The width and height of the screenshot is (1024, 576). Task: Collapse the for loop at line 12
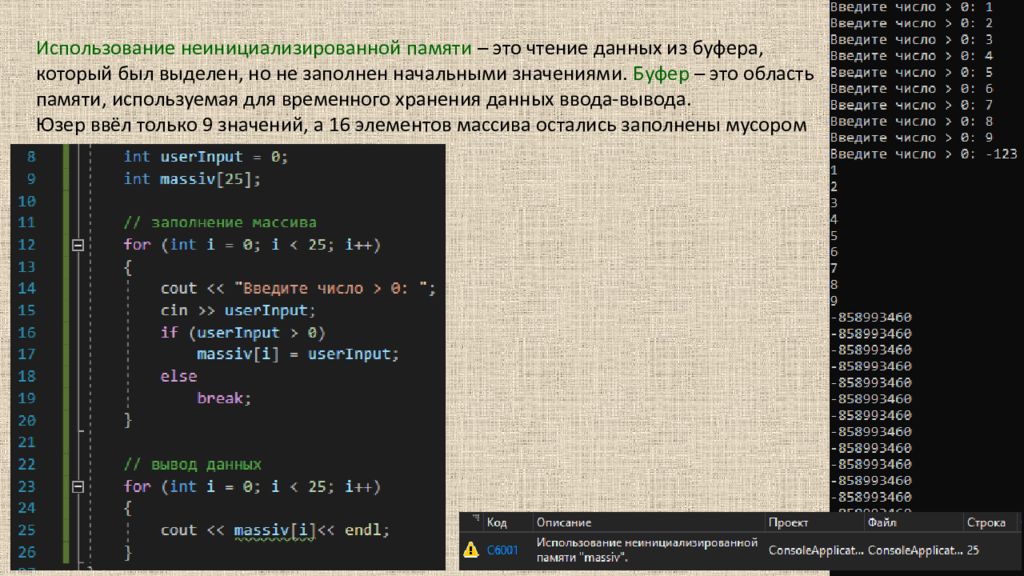pyautogui.click(x=76, y=245)
